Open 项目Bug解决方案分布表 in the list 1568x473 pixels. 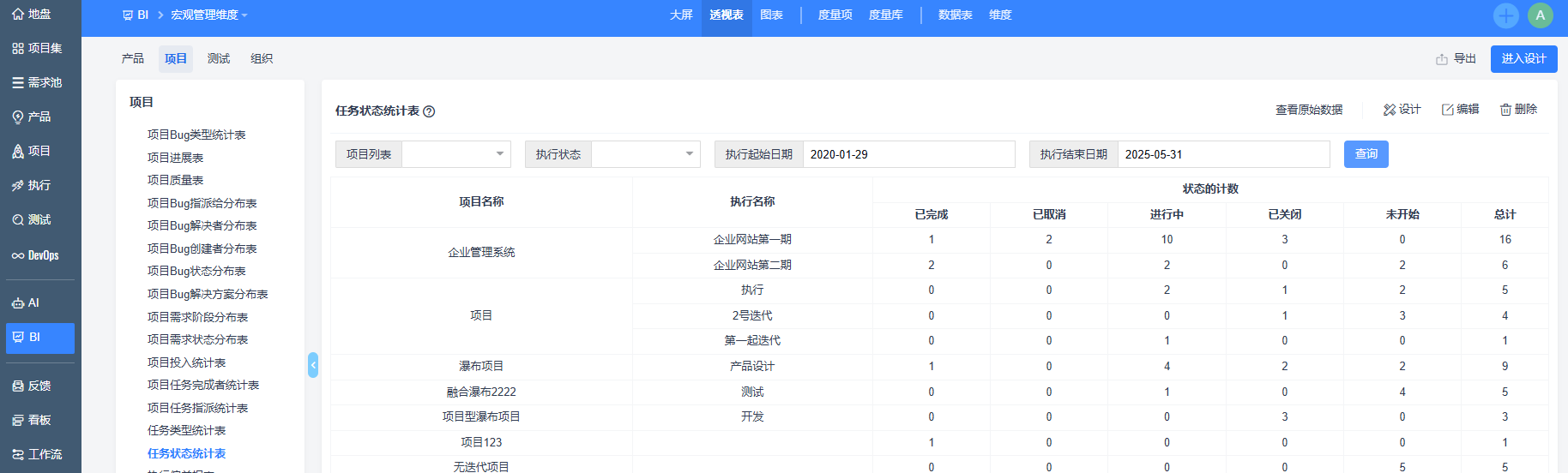click(x=208, y=294)
